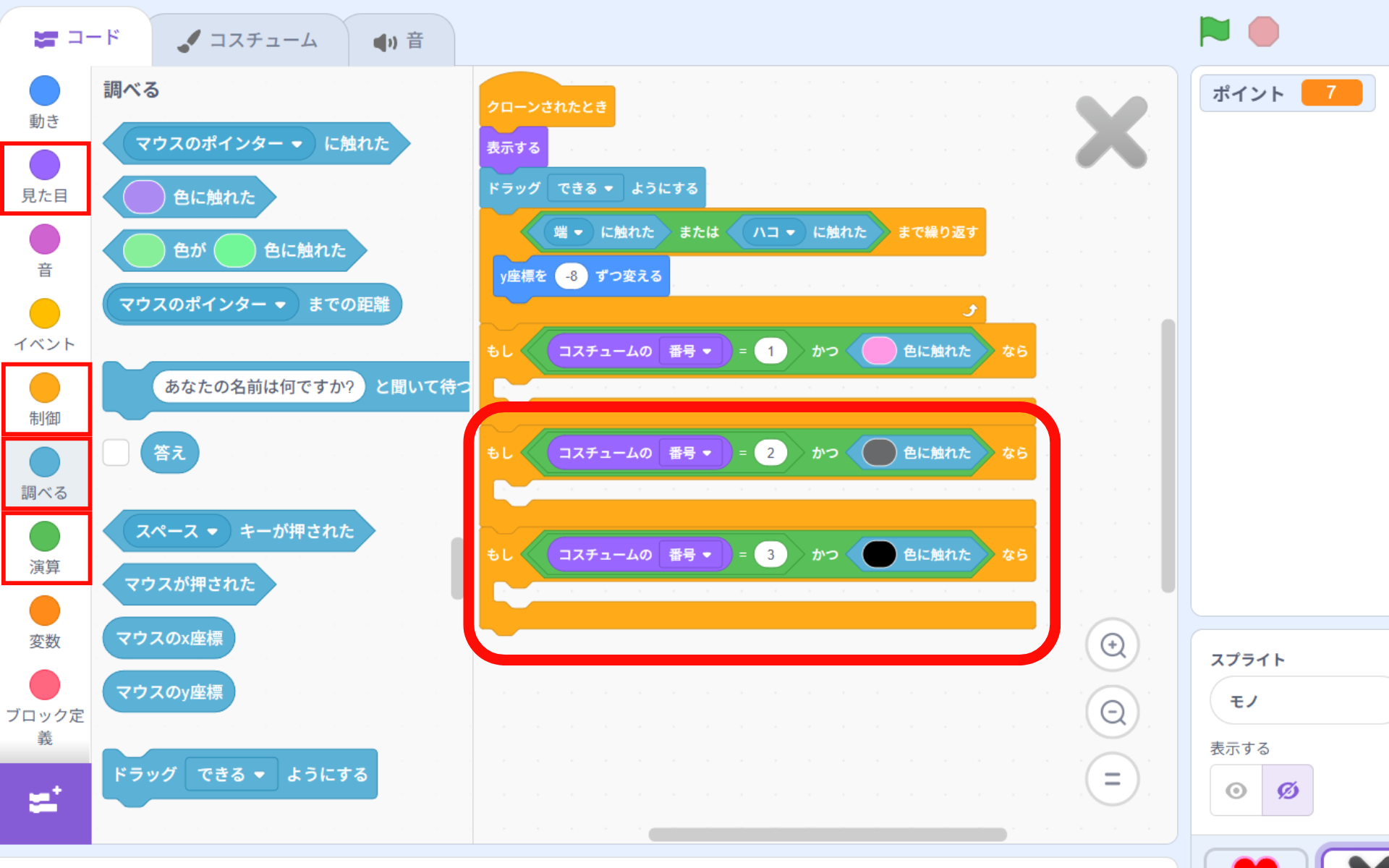The width and height of the screenshot is (1389, 868).
Task: Zoom in on the script workspace
Action: [x=1113, y=645]
